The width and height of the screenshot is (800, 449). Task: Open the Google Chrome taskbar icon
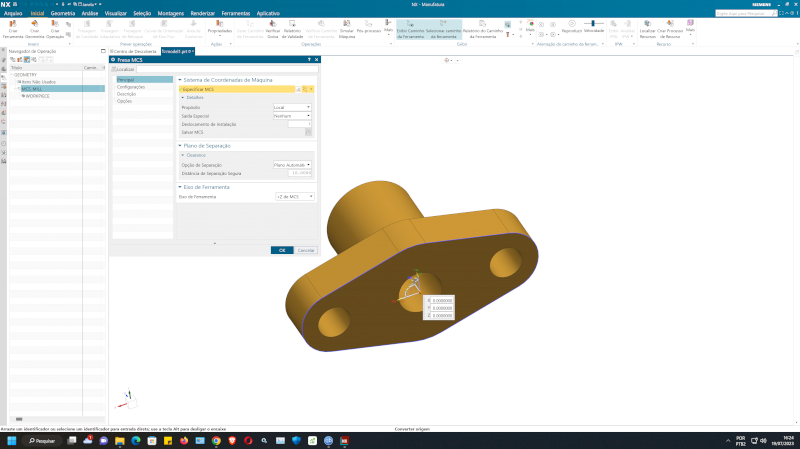click(x=216, y=440)
